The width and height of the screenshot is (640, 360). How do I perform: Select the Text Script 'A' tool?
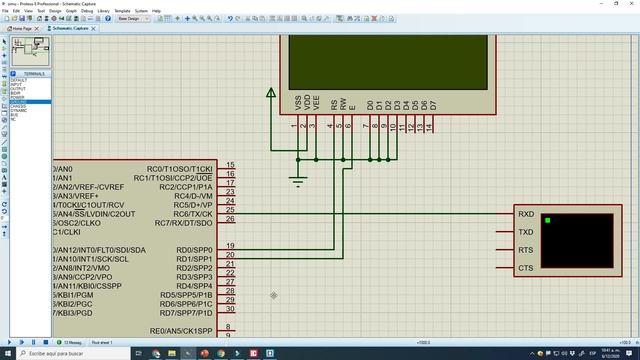point(4,178)
